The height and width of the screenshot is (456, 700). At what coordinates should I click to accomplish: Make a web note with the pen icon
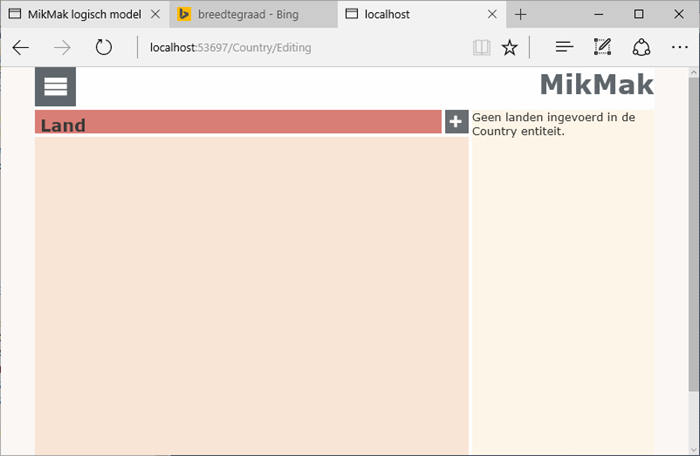click(602, 47)
